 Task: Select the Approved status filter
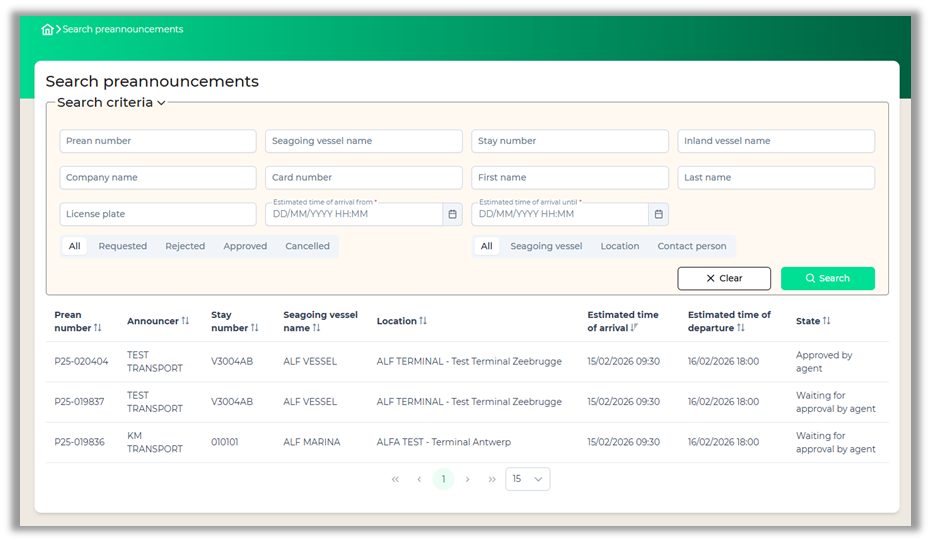[245, 246]
